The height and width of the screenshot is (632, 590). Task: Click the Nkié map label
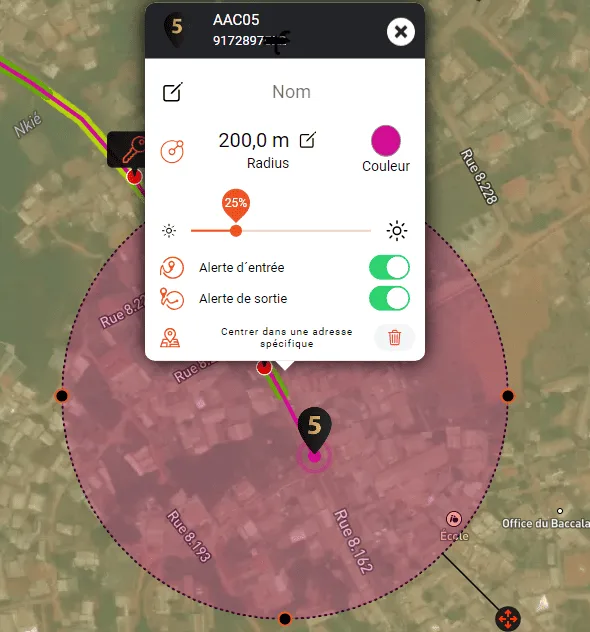(x=27, y=125)
